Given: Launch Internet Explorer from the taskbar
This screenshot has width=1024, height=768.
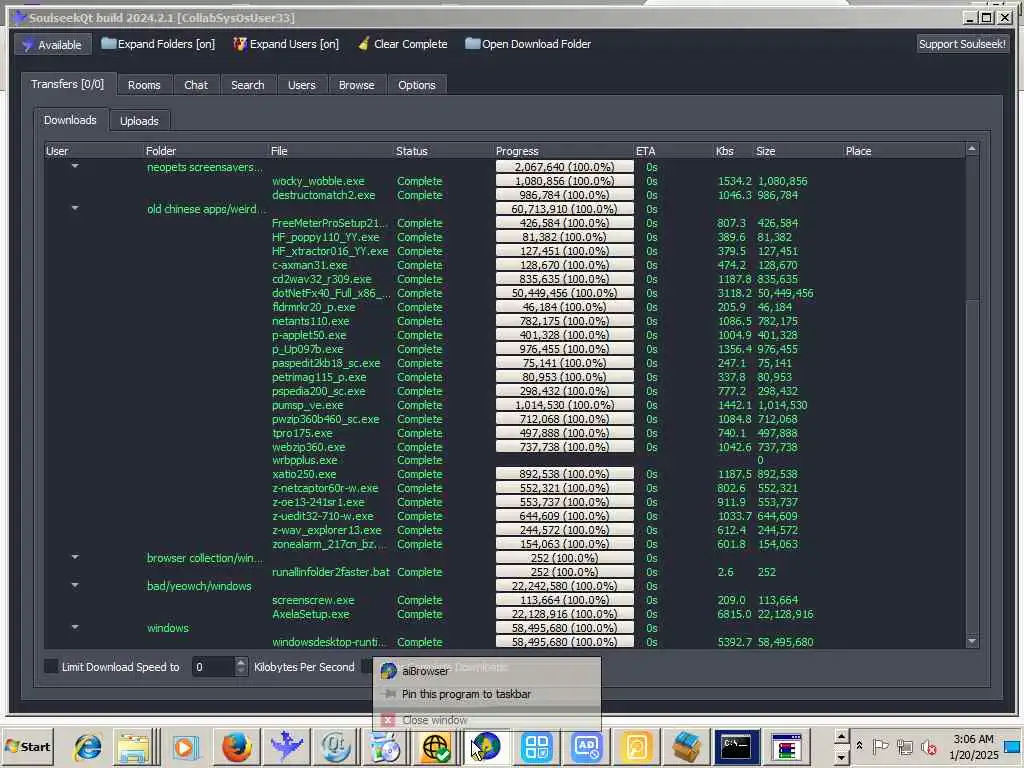Looking at the screenshot, I should click(88, 746).
